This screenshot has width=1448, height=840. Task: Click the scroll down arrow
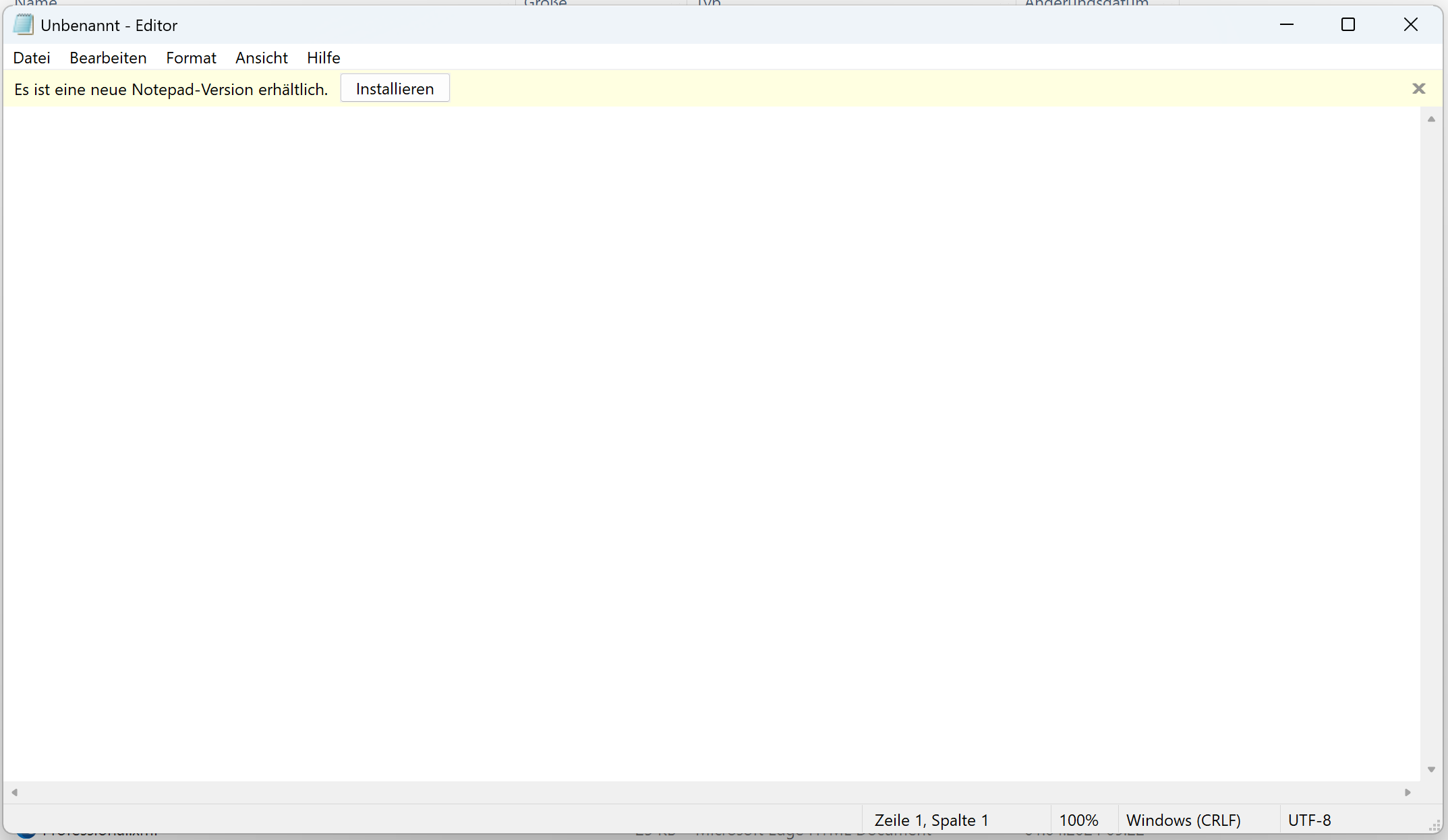coord(1431,769)
